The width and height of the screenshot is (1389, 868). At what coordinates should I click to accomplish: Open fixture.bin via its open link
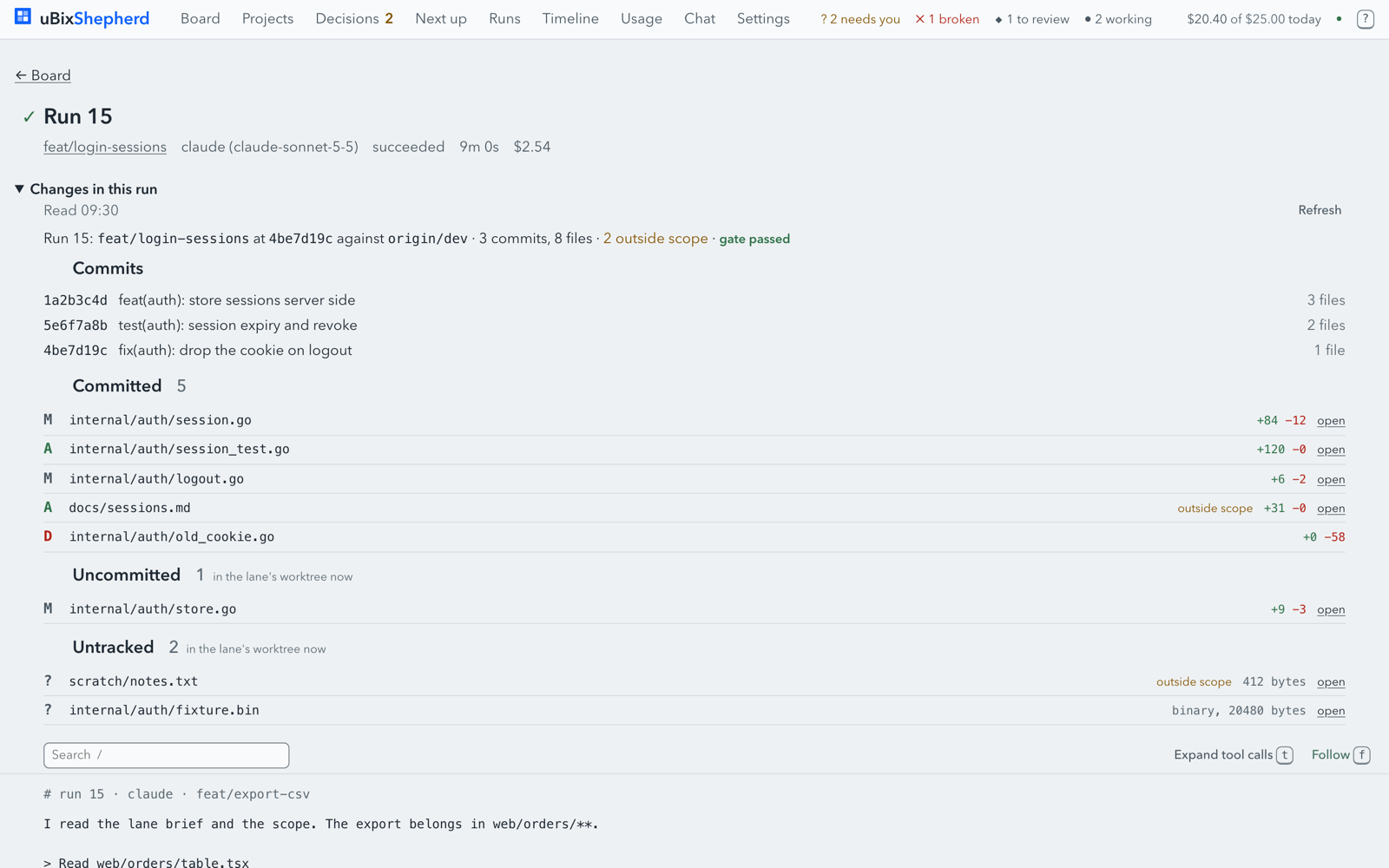[1331, 711]
